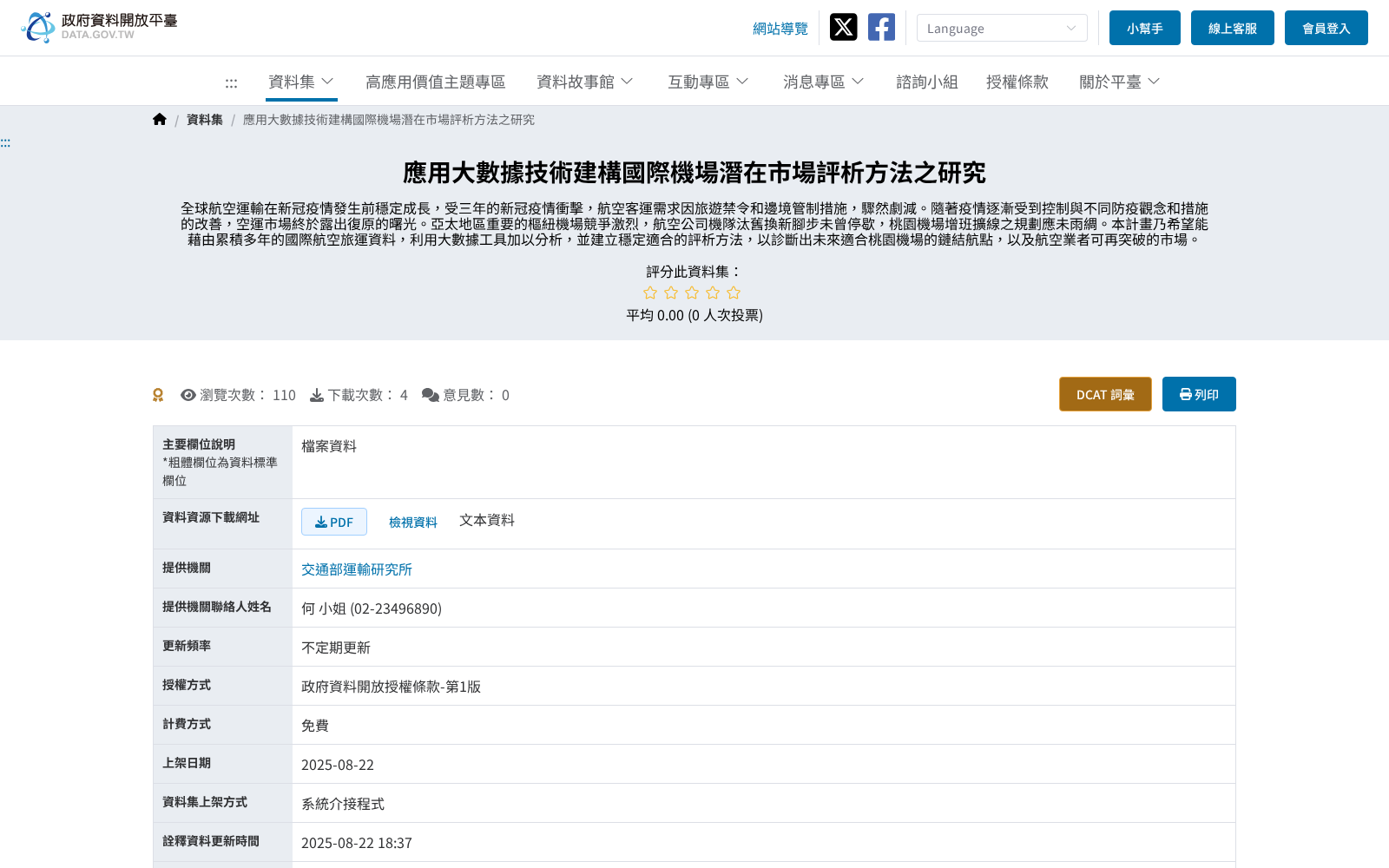The width and height of the screenshot is (1389, 868).
Task: Click the comments icon beside 意見數
Action: (x=431, y=395)
